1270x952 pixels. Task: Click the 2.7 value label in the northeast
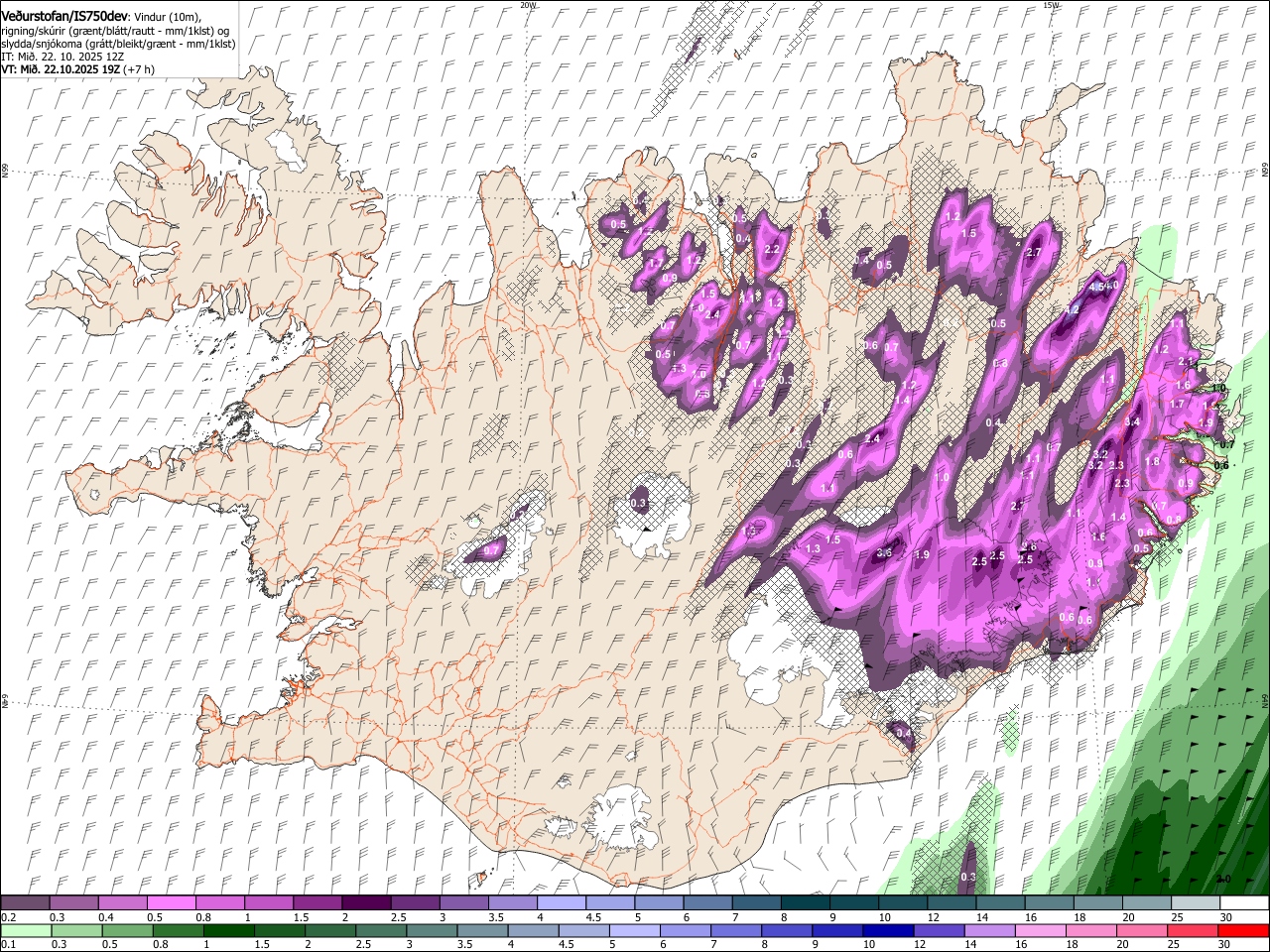coord(1034,252)
